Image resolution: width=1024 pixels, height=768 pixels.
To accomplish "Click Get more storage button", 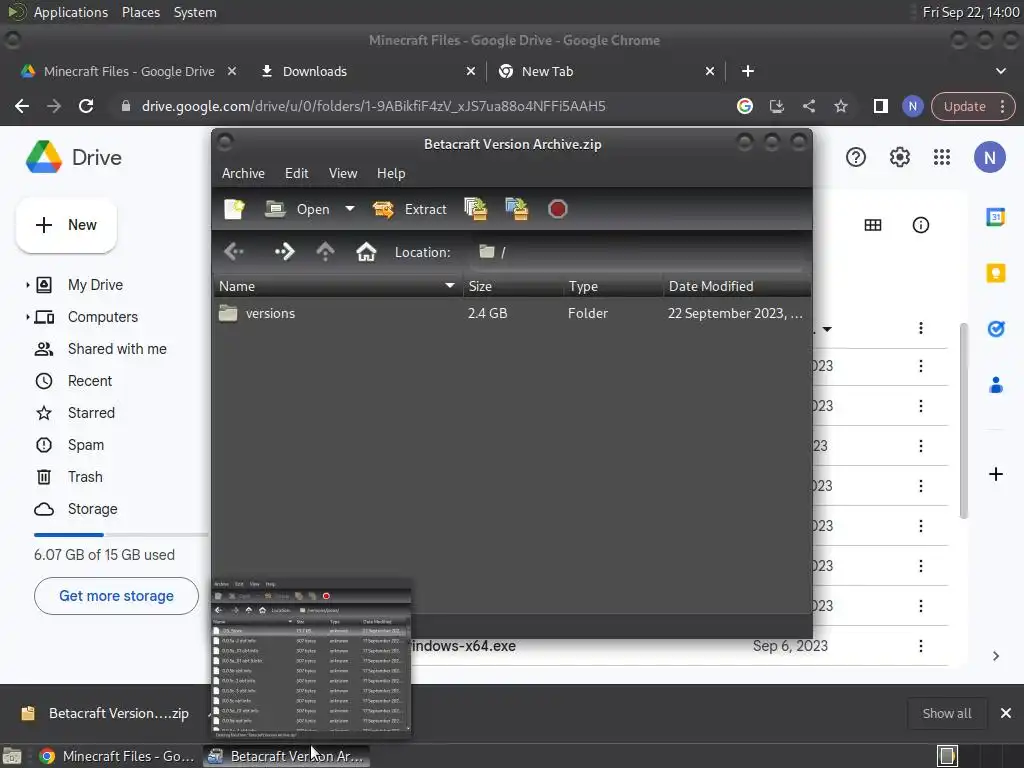I will (x=116, y=596).
